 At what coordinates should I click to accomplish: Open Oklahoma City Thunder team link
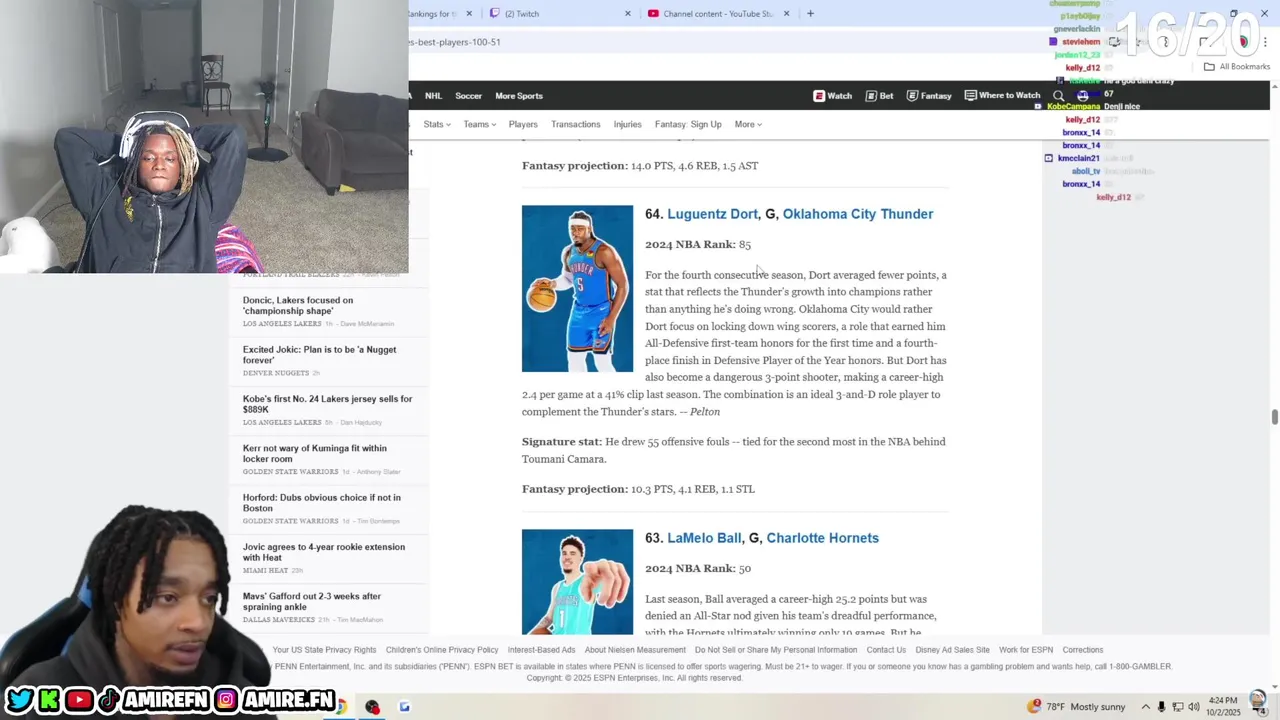[858, 214]
